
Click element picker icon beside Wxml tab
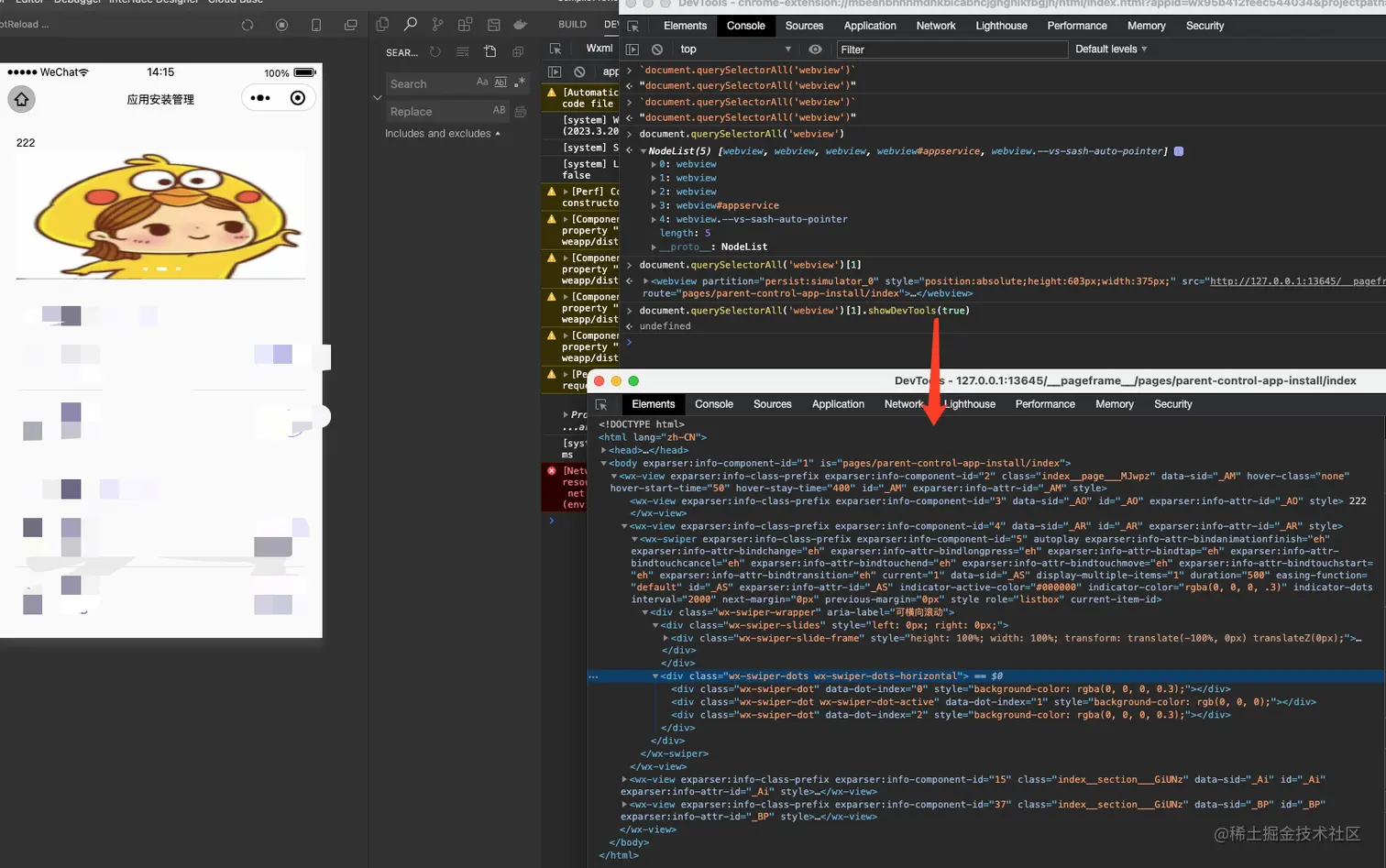[555, 49]
